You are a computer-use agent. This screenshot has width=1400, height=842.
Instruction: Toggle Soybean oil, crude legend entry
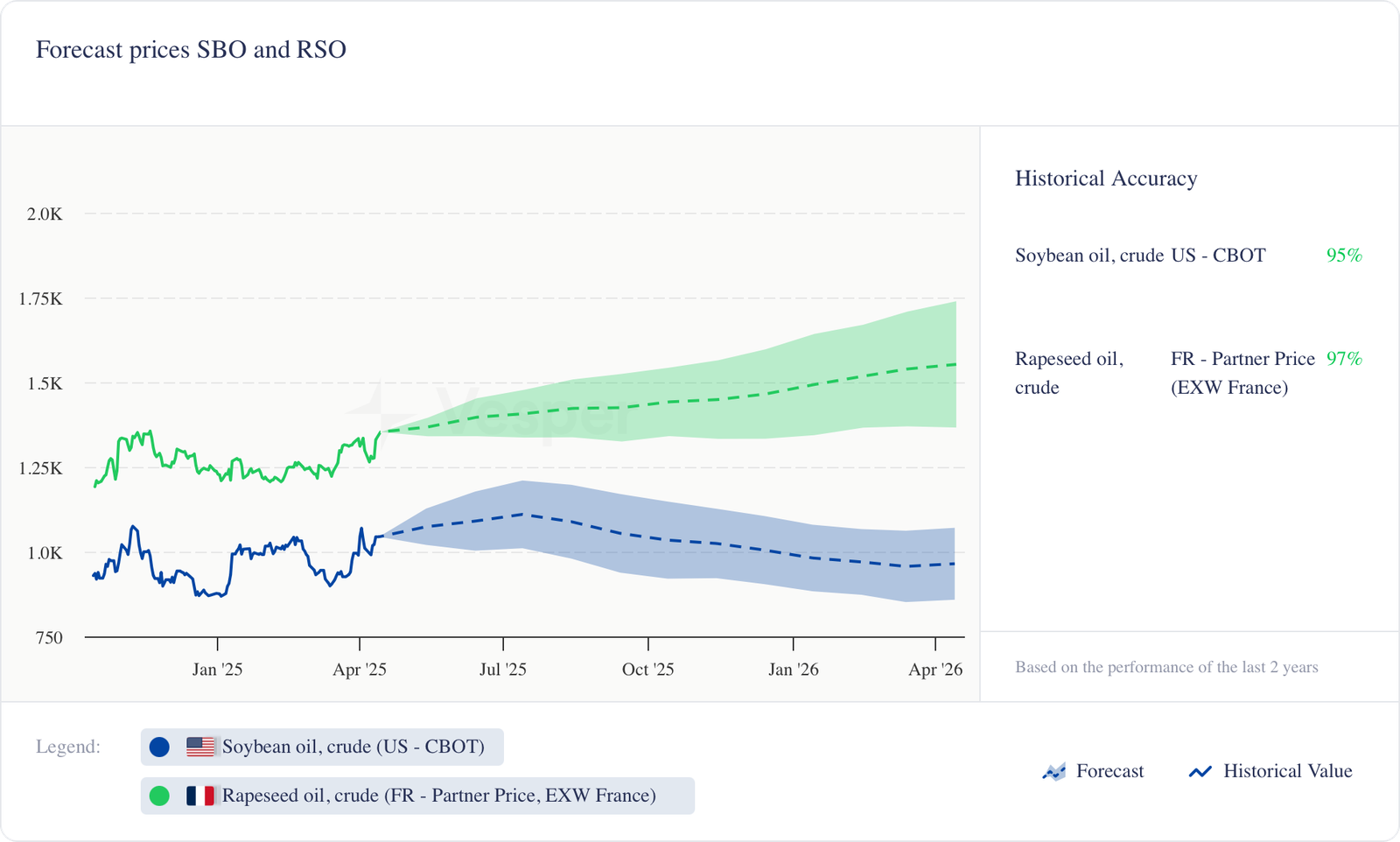click(x=353, y=747)
